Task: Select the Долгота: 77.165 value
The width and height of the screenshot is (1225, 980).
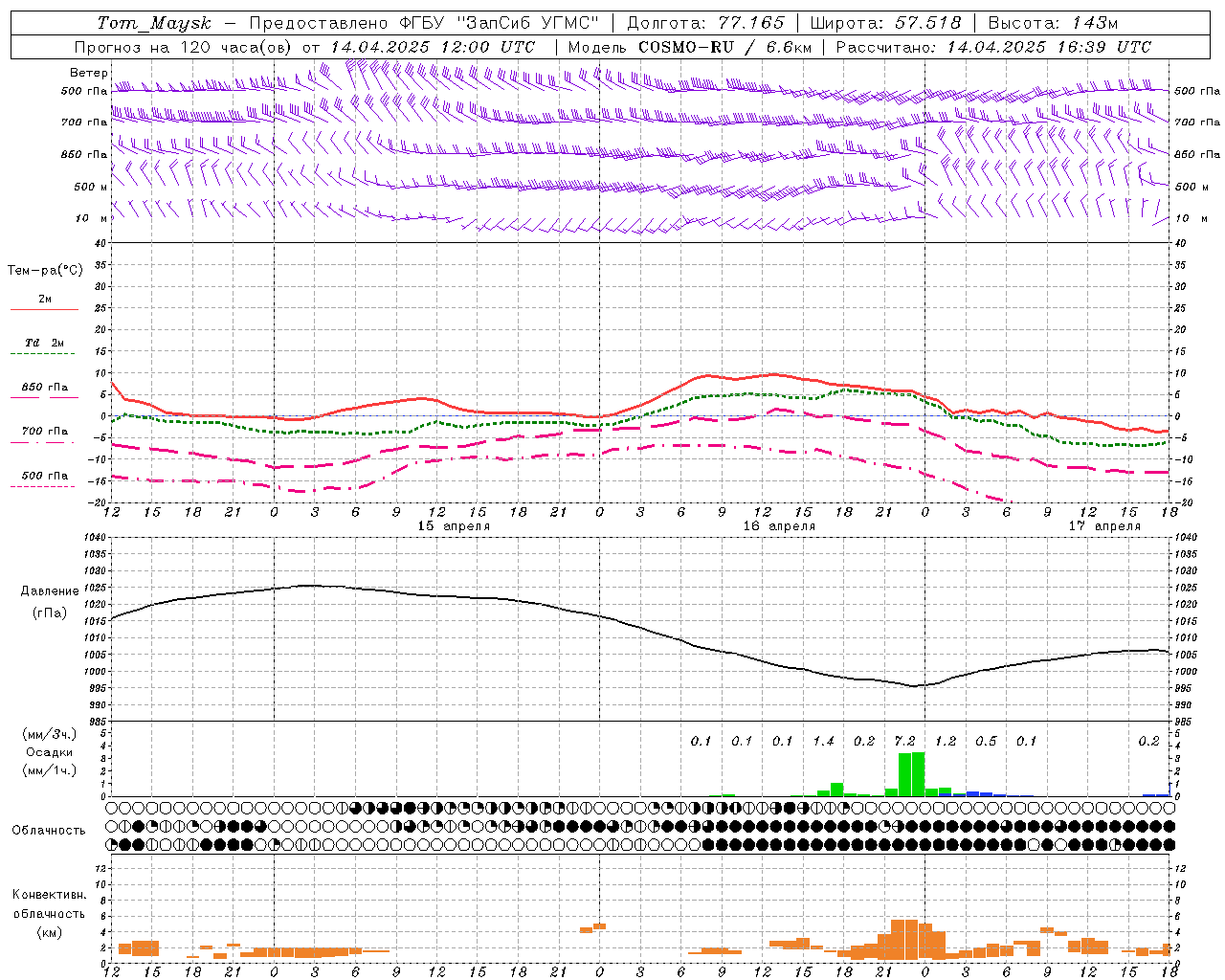Action: (705, 23)
